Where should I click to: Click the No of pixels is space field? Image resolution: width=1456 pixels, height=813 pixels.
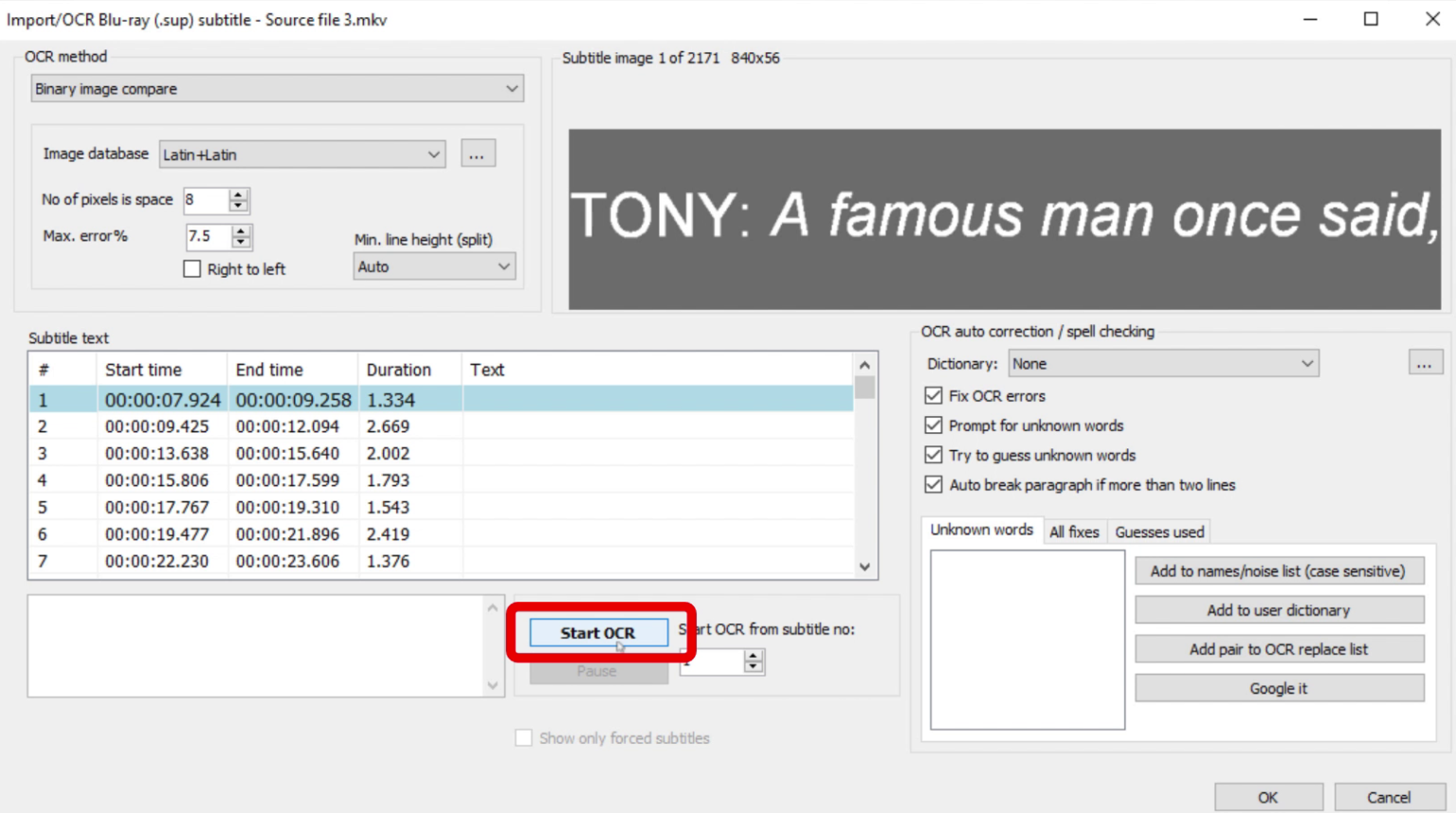207,200
